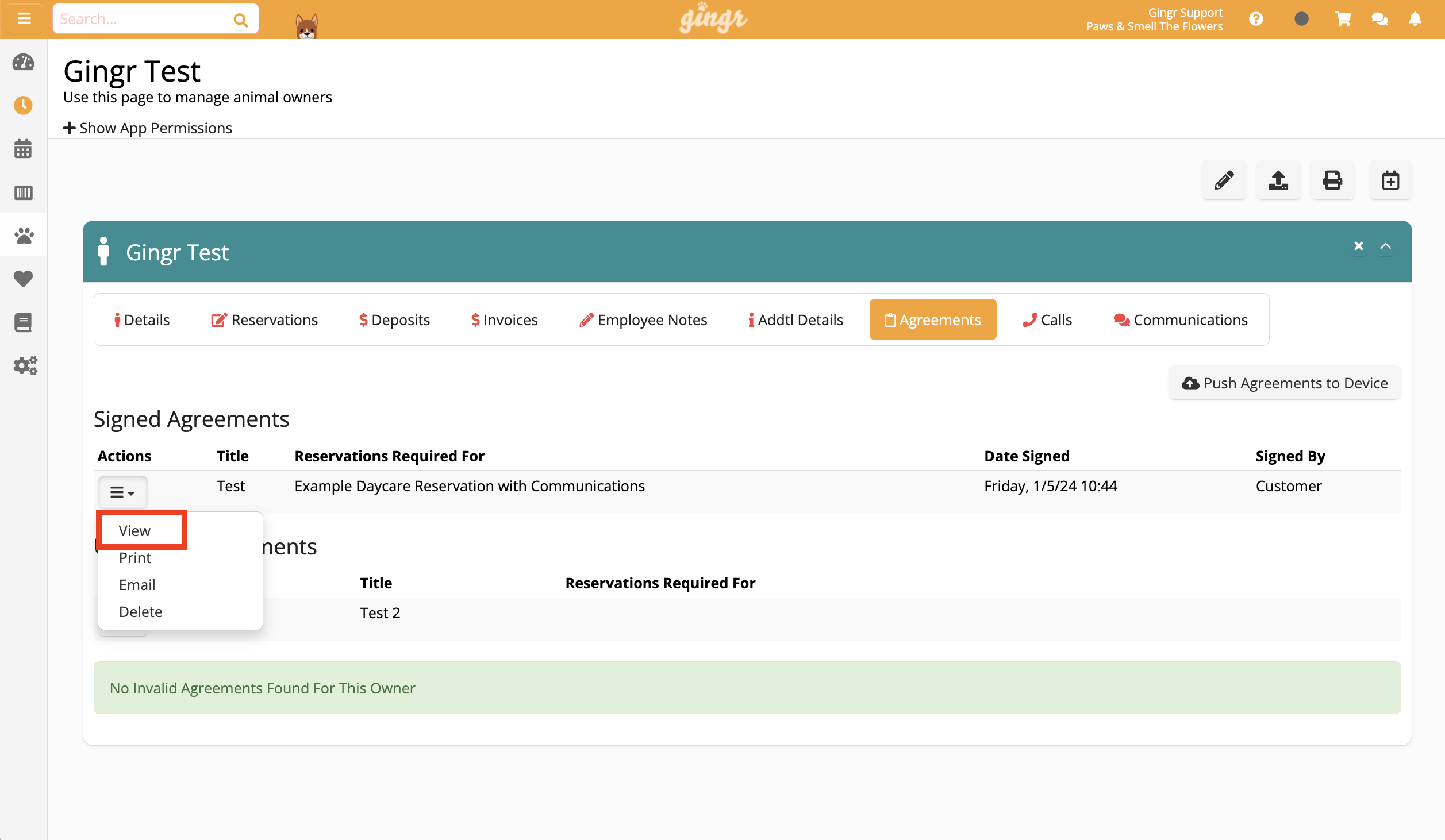Open the actions dropdown for Test agreement
This screenshot has width=1445, height=840.
(x=122, y=492)
